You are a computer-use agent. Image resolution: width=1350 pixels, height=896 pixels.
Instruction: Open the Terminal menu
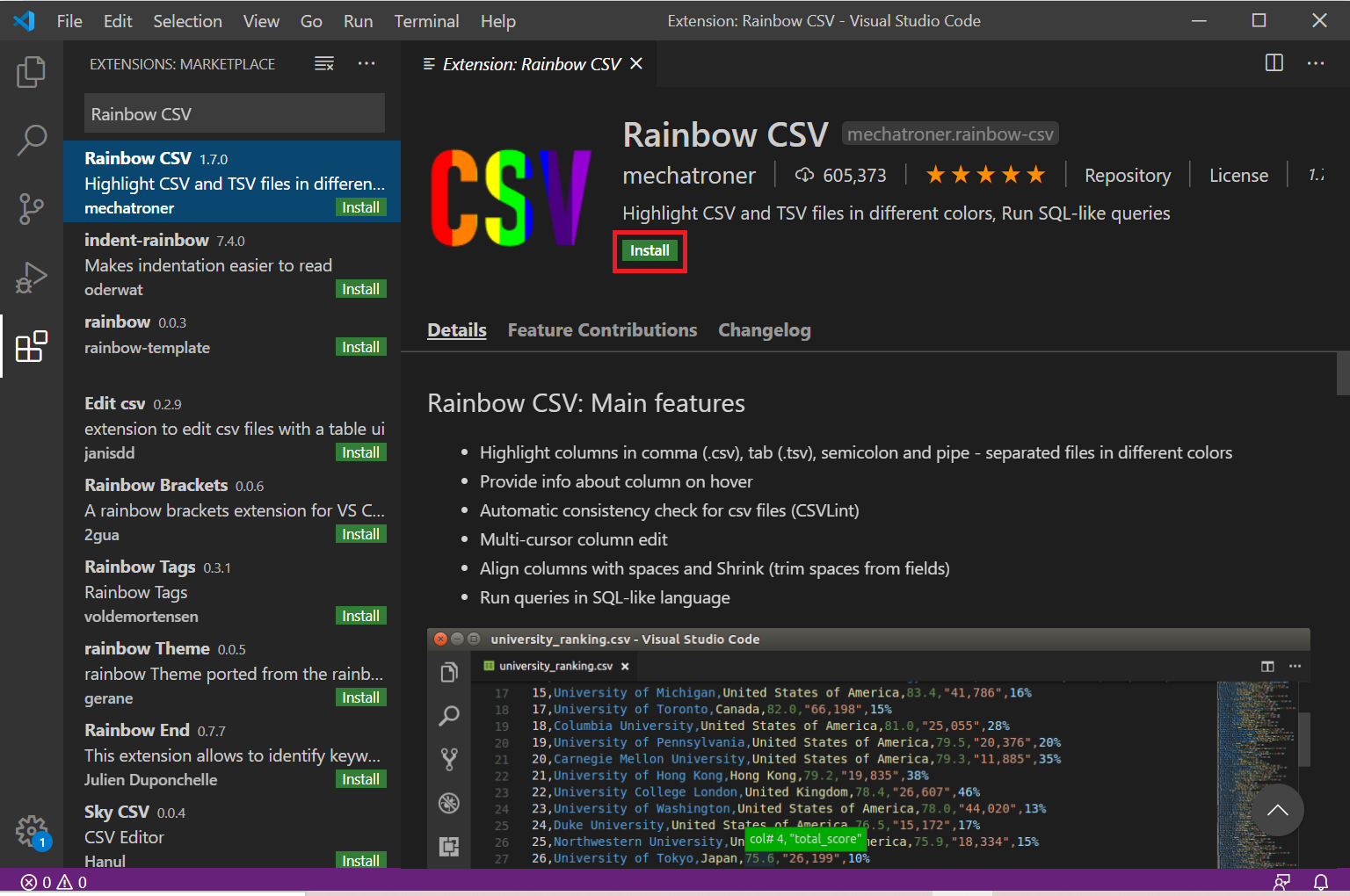point(426,21)
